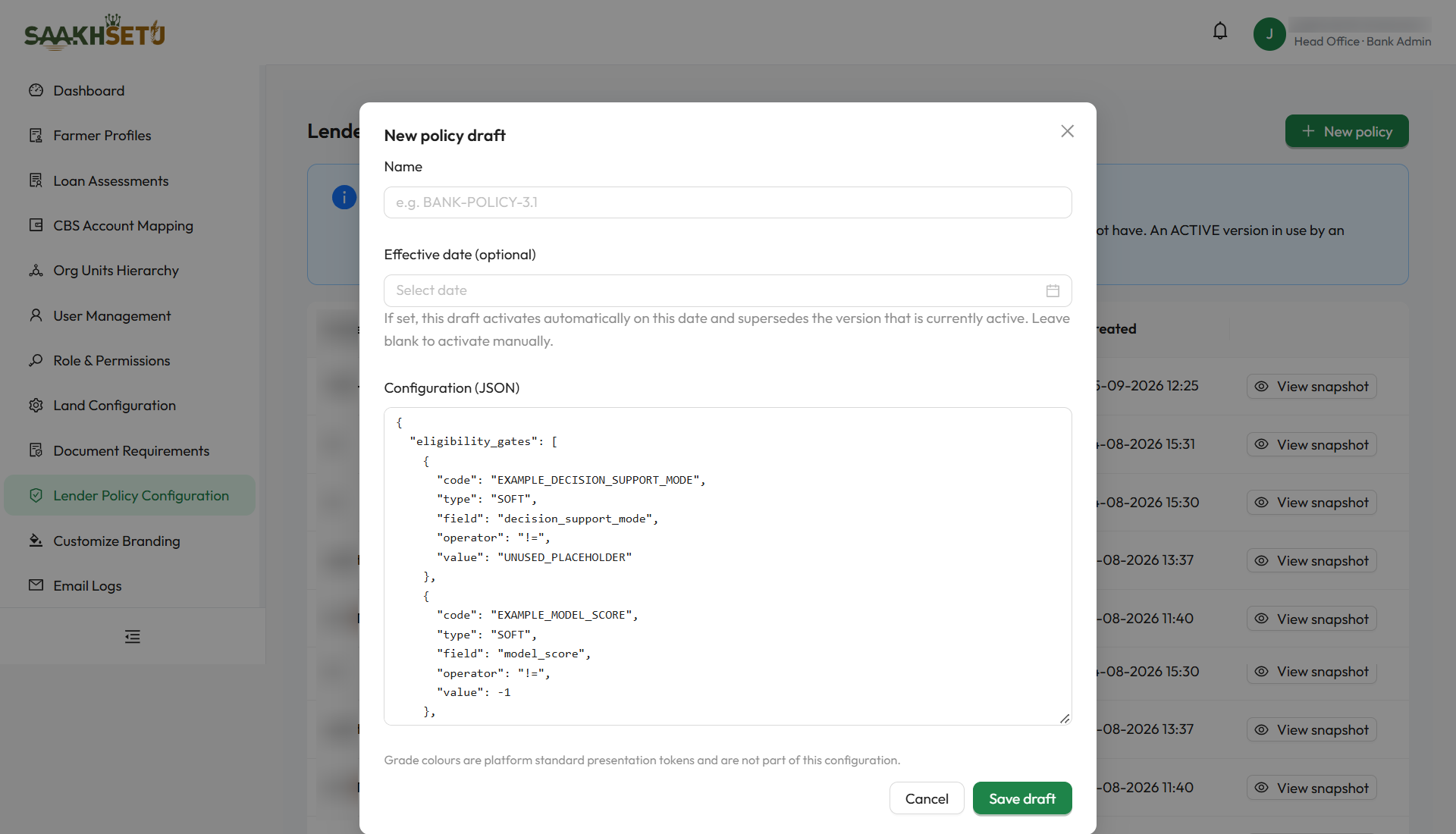
Task: Open the calendar icon in Effective date
Action: pyautogui.click(x=1053, y=290)
